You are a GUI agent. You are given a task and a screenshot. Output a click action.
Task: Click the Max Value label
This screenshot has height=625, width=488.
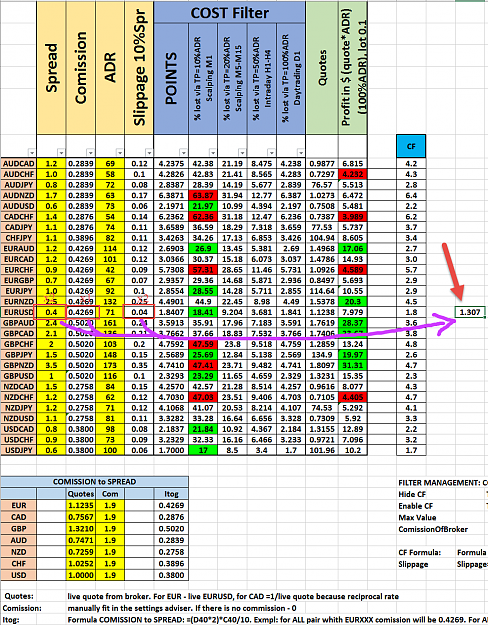417,517
